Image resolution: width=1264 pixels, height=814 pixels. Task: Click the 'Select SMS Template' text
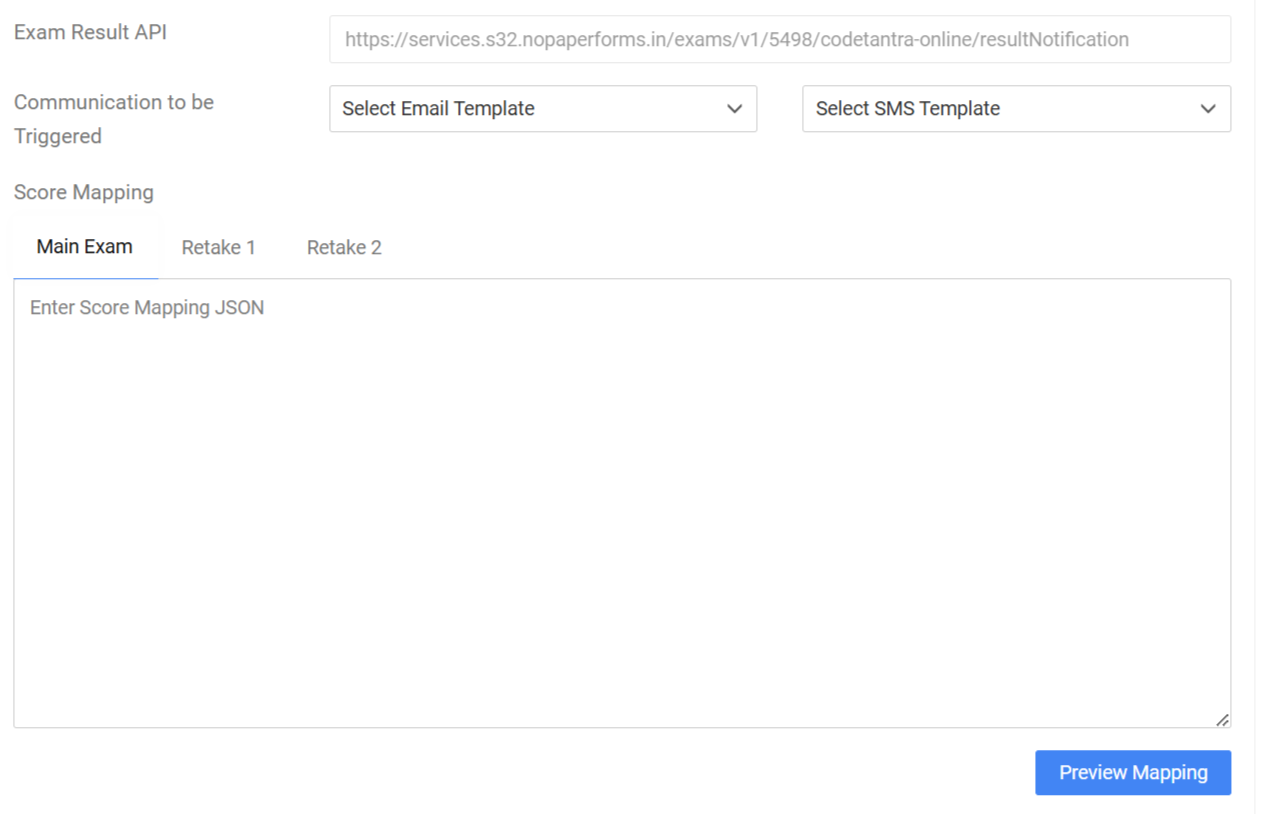pos(907,109)
